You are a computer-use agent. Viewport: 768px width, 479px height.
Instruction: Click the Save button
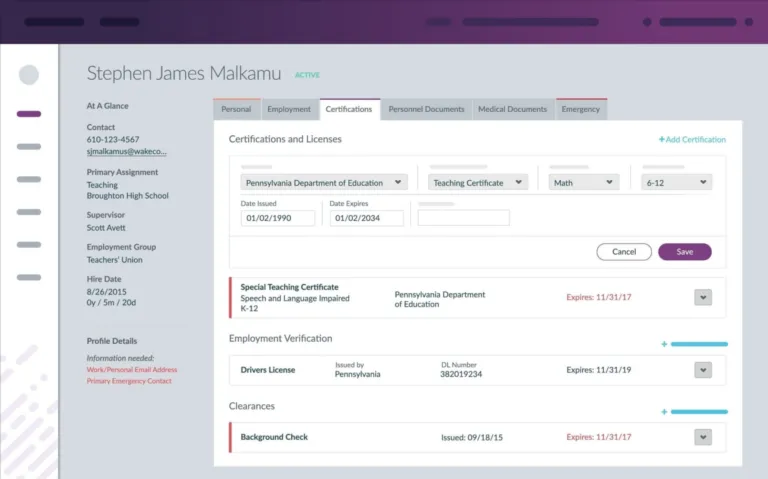point(684,252)
